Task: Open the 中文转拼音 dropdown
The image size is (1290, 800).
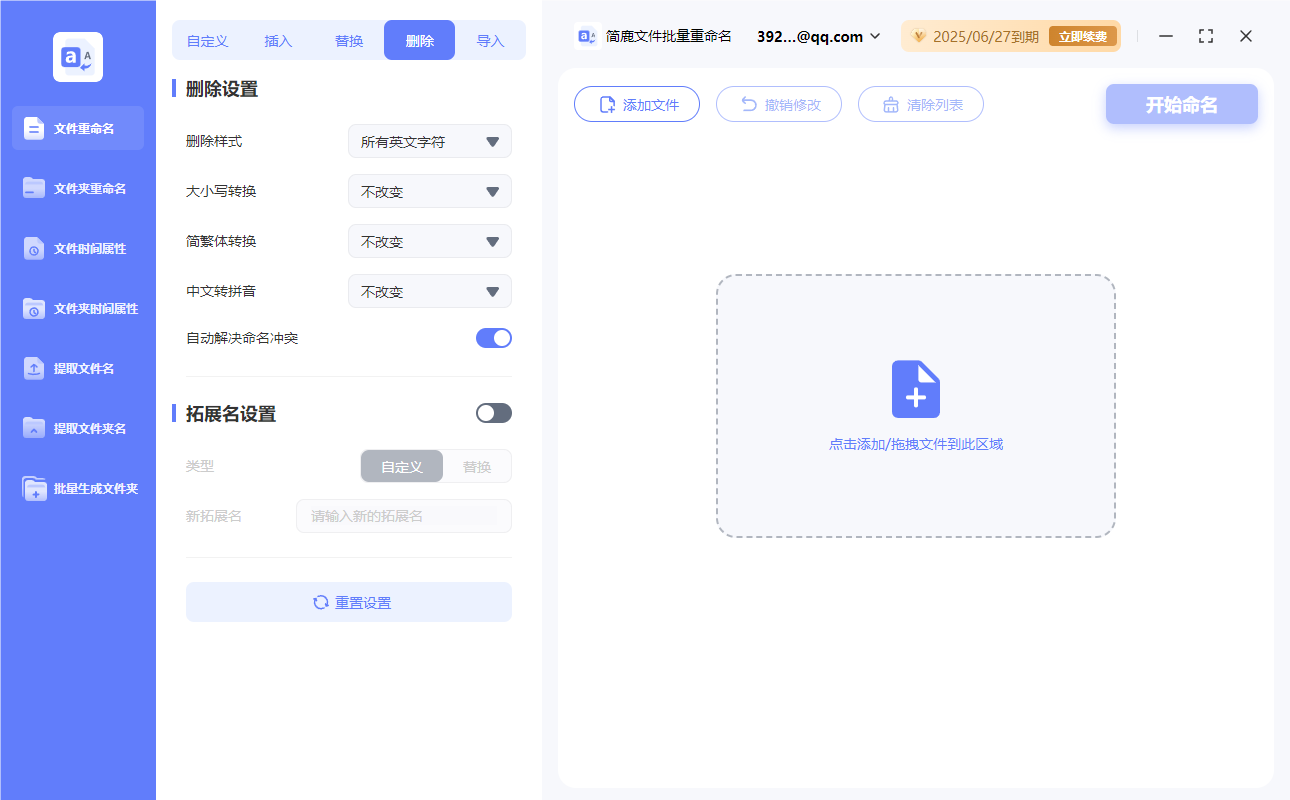Action: [x=429, y=291]
